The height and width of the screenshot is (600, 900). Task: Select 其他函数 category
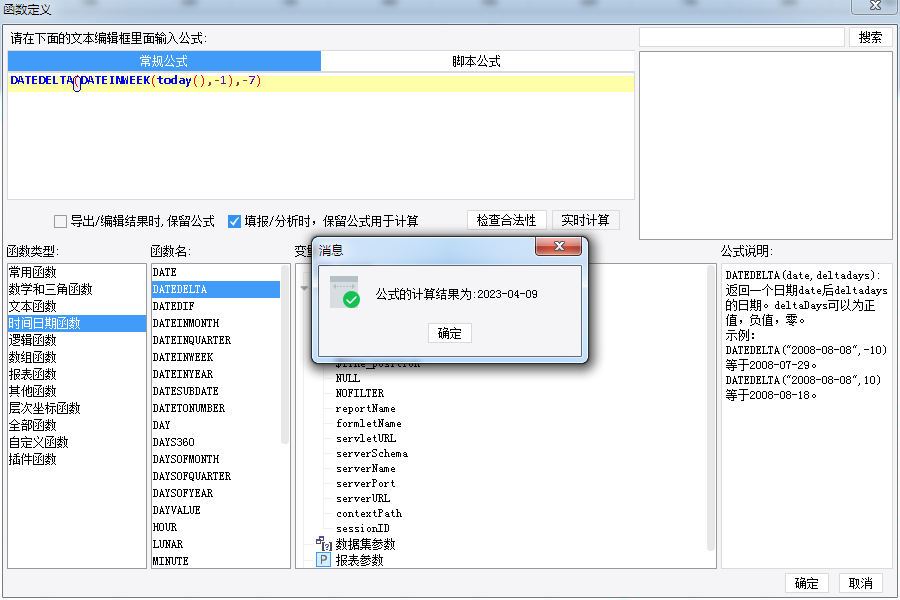pyautogui.click(x=77, y=391)
